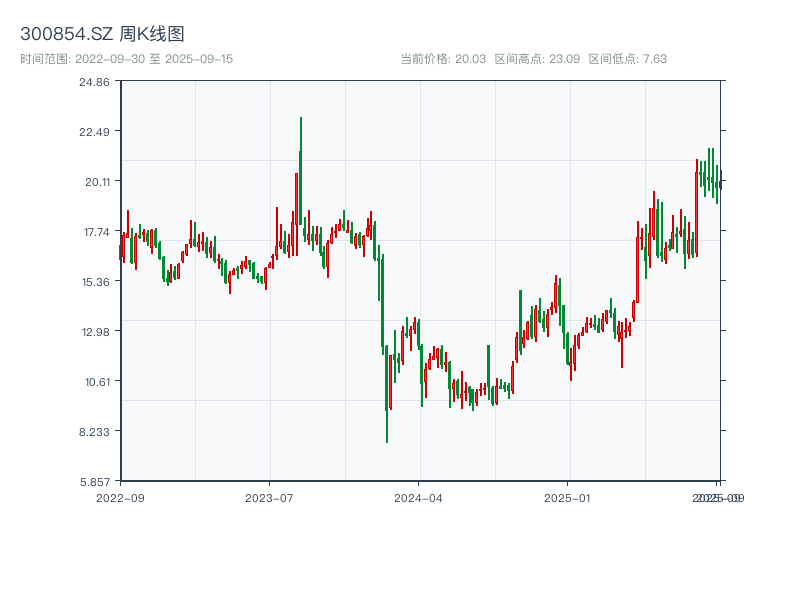The width and height of the screenshot is (800, 600).
Task: Click the 15.36 y-axis price label
Action: click(94, 282)
